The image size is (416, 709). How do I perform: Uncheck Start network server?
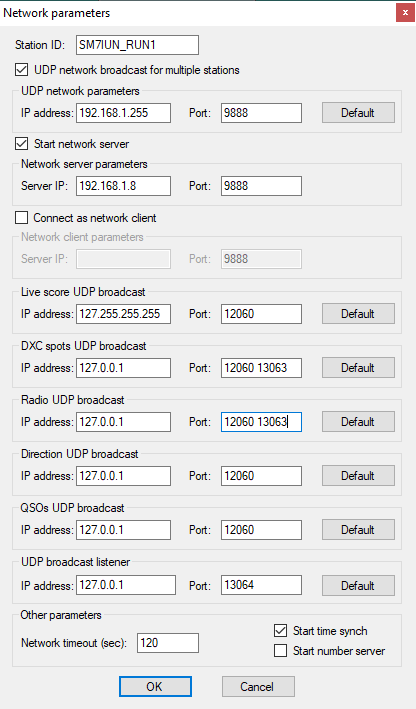[21, 144]
